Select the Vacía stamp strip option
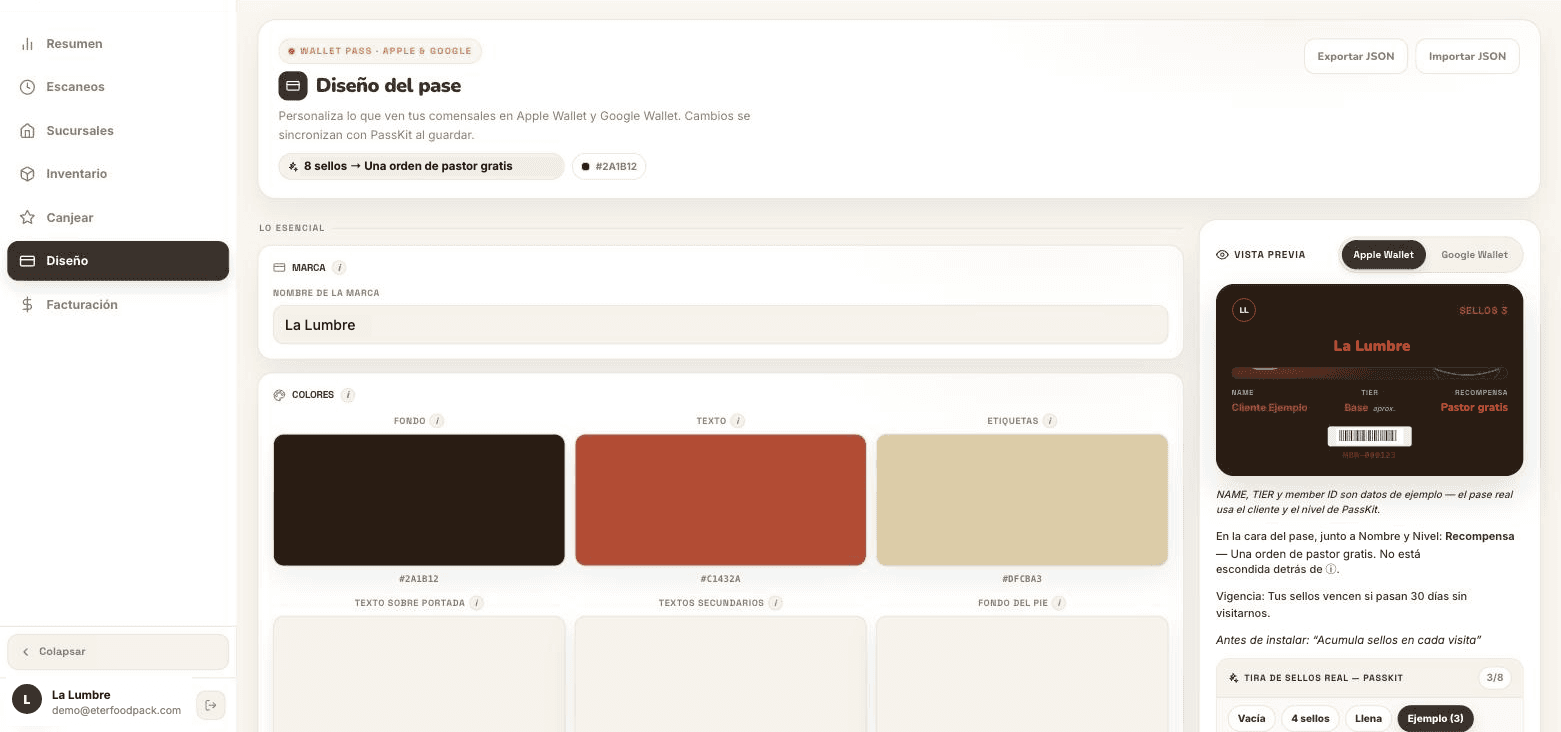 (1251, 719)
